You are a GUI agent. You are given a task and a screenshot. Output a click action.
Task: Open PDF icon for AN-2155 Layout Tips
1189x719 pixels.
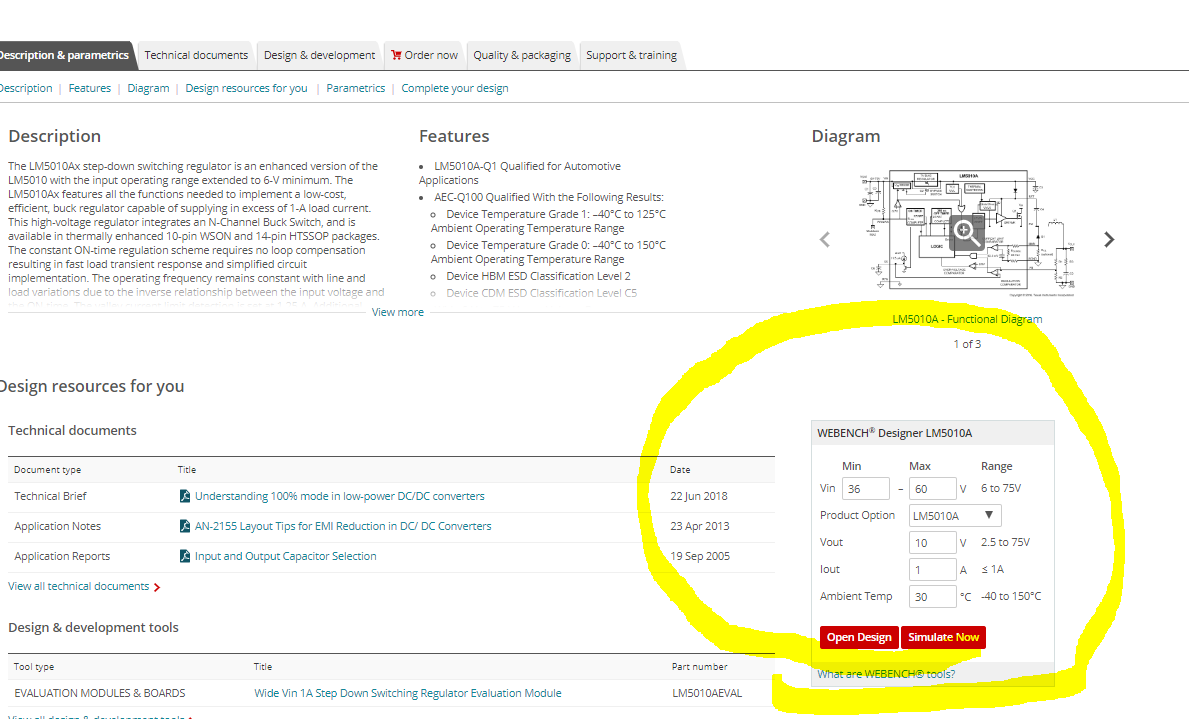(184, 526)
